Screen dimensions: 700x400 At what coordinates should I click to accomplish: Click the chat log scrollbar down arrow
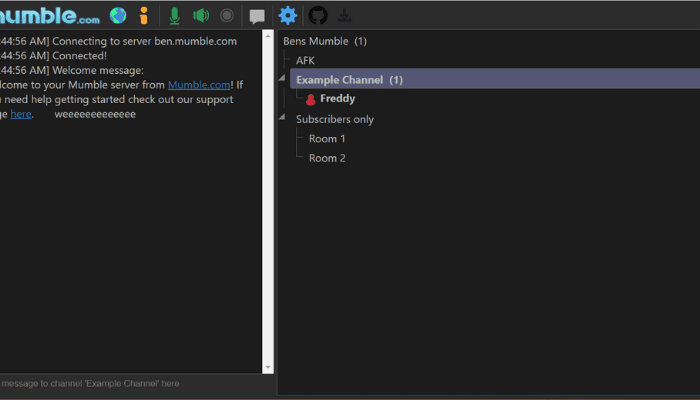point(268,367)
